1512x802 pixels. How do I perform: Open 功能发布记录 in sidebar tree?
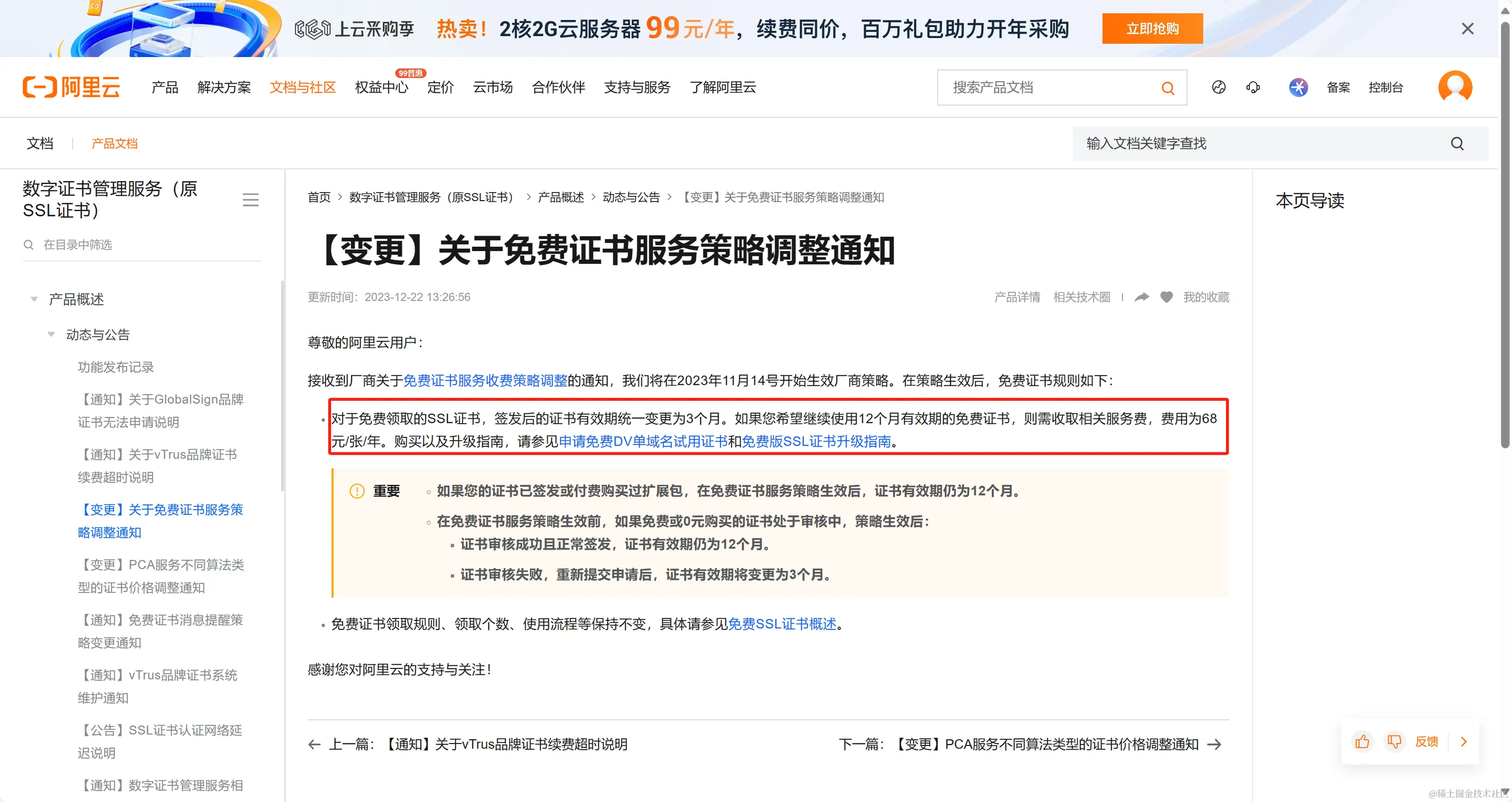115,367
